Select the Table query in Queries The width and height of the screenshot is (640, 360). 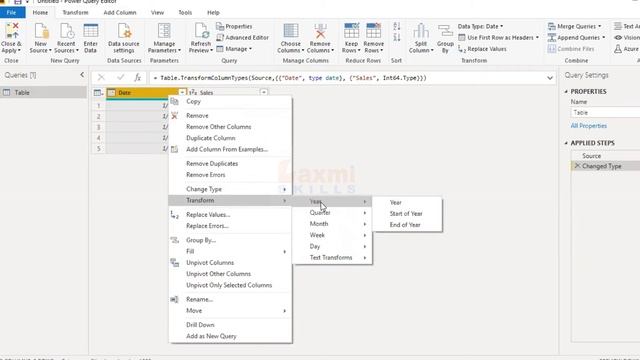coord(43,93)
